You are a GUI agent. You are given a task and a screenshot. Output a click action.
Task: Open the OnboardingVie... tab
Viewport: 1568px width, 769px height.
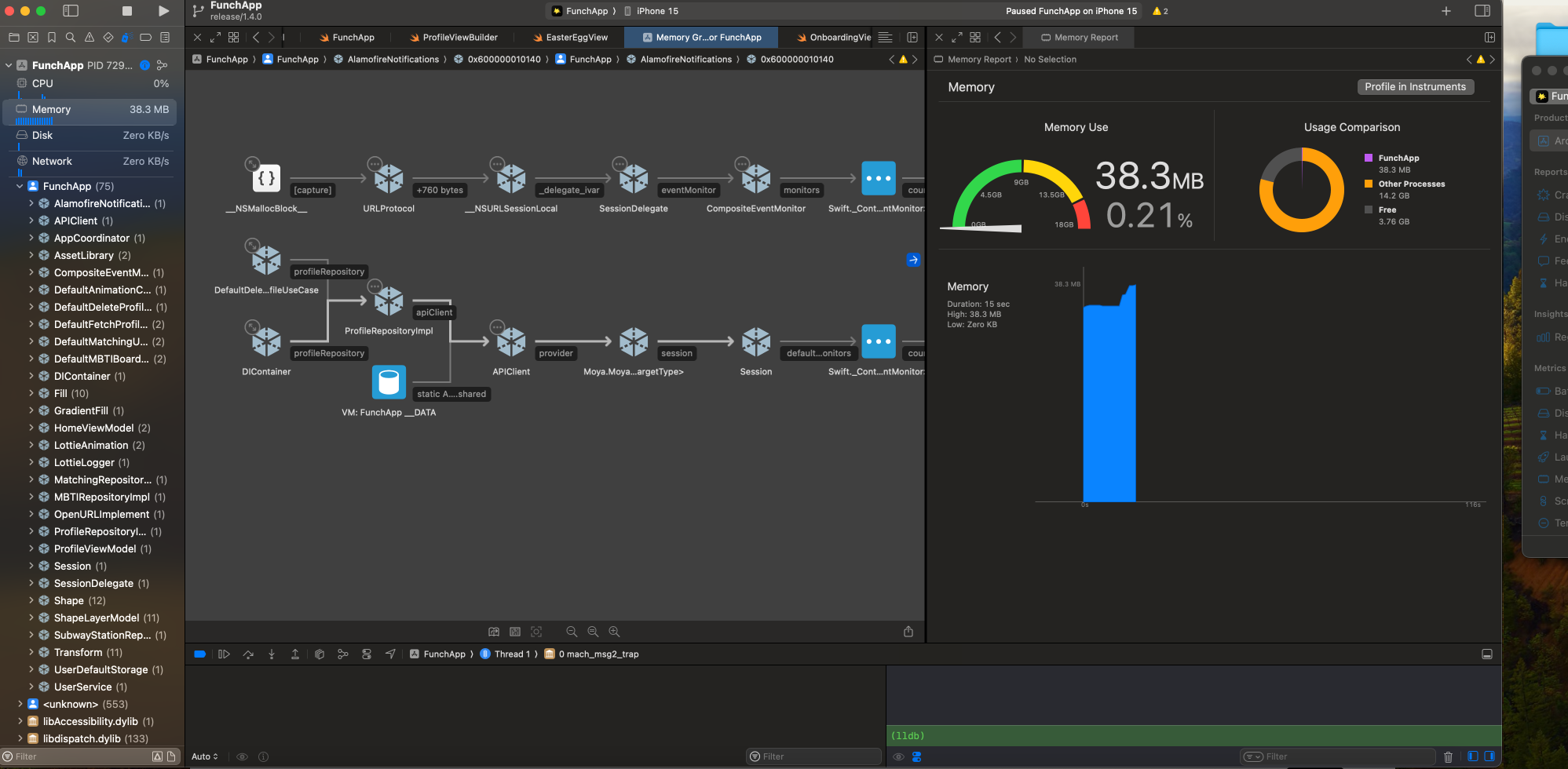pyautogui.click(x=833, y=37)
